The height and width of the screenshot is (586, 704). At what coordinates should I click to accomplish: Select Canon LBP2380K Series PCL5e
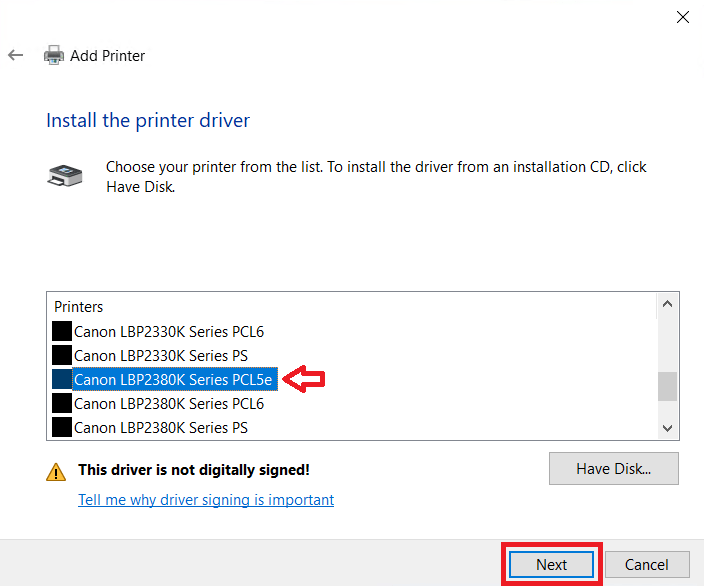coord(173,379)
